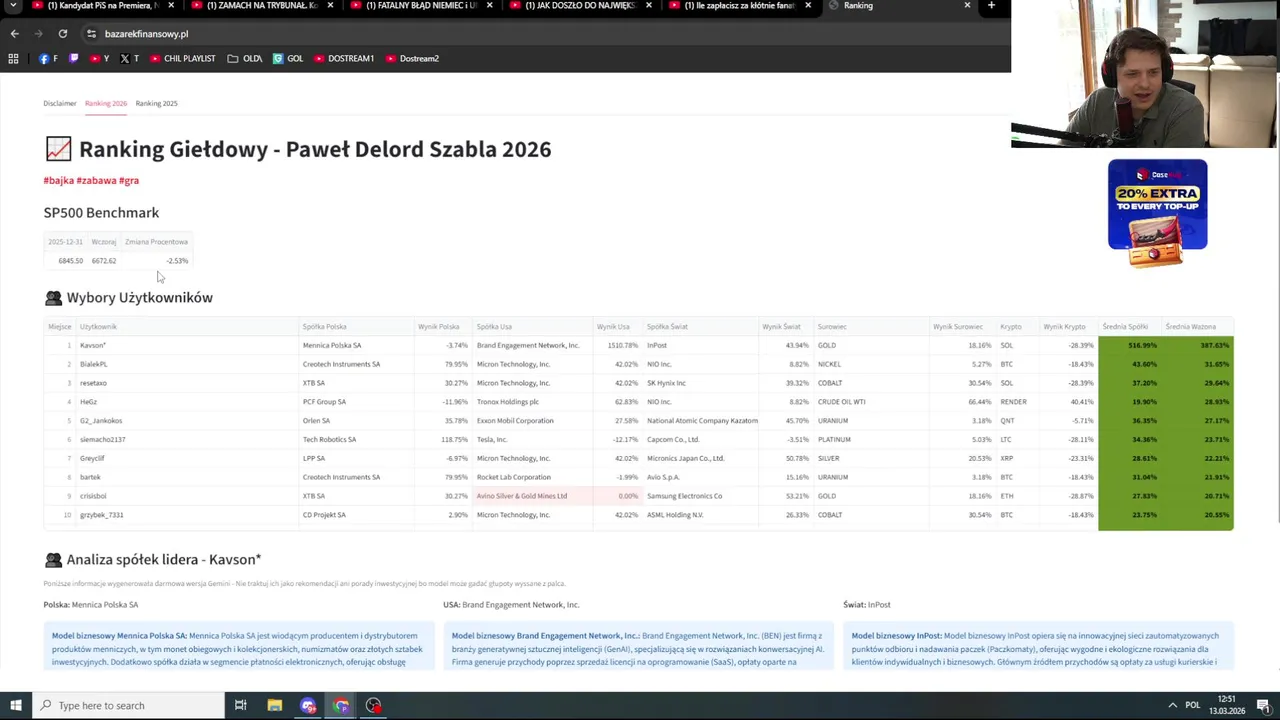
Task: Click site info icon in address bar
Action: pos(91,34)
